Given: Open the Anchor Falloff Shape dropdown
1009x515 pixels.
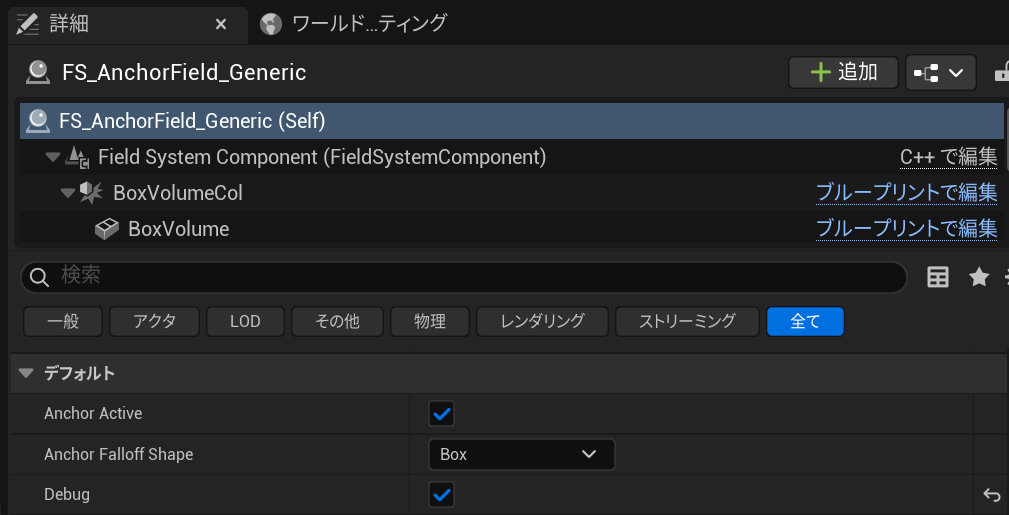Looking at the screenshot, I should (521, 454).
